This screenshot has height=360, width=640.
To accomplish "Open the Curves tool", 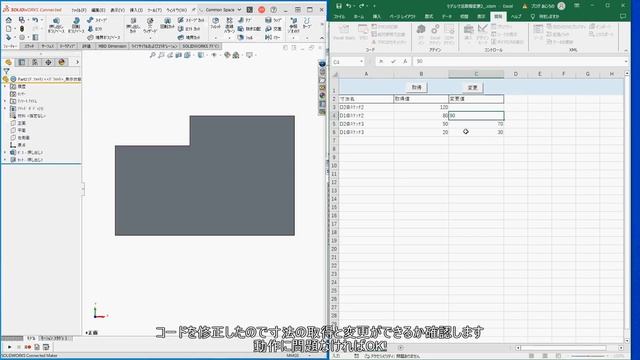I will tap(307, 23).
